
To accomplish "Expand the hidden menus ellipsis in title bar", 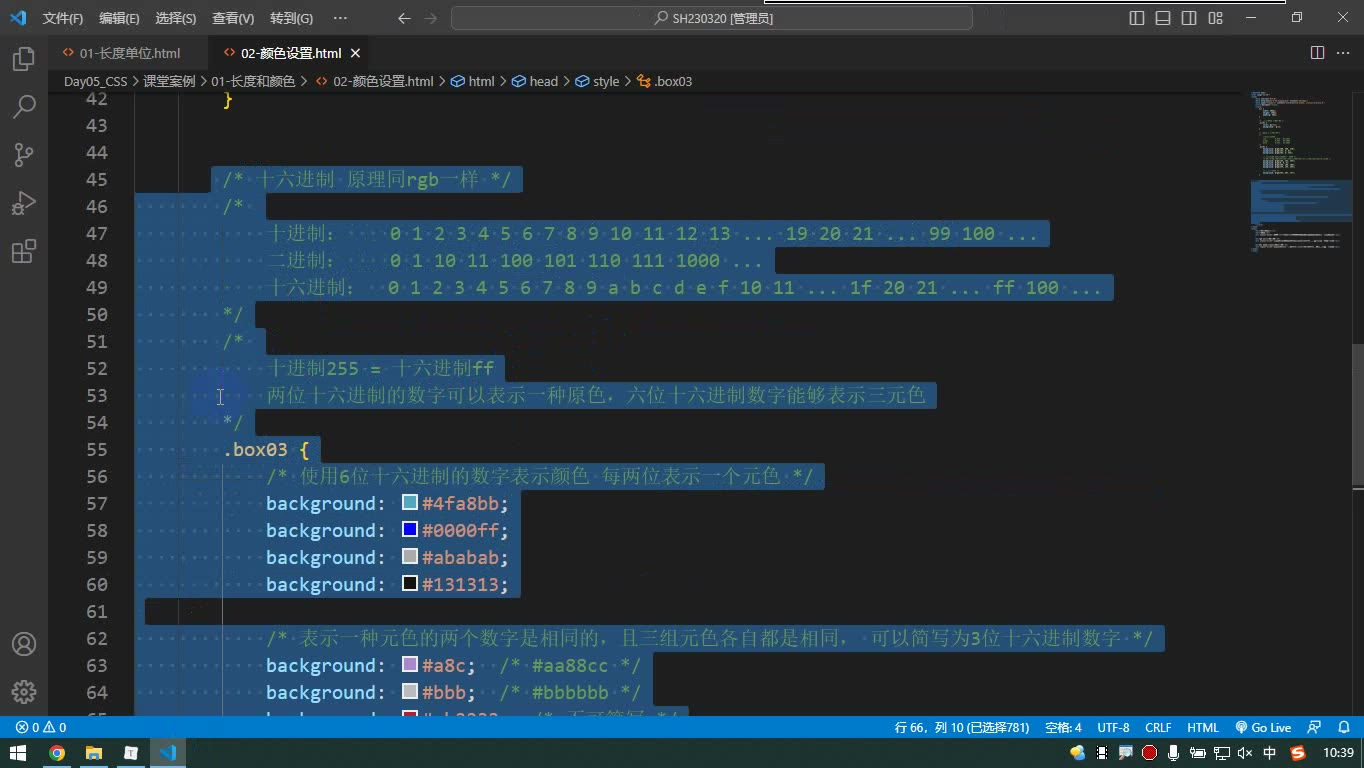I will coord(340,18).
